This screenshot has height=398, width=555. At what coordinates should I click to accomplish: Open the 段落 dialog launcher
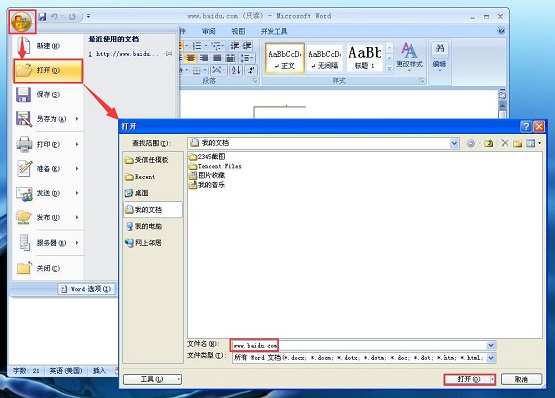coord(255,81)
